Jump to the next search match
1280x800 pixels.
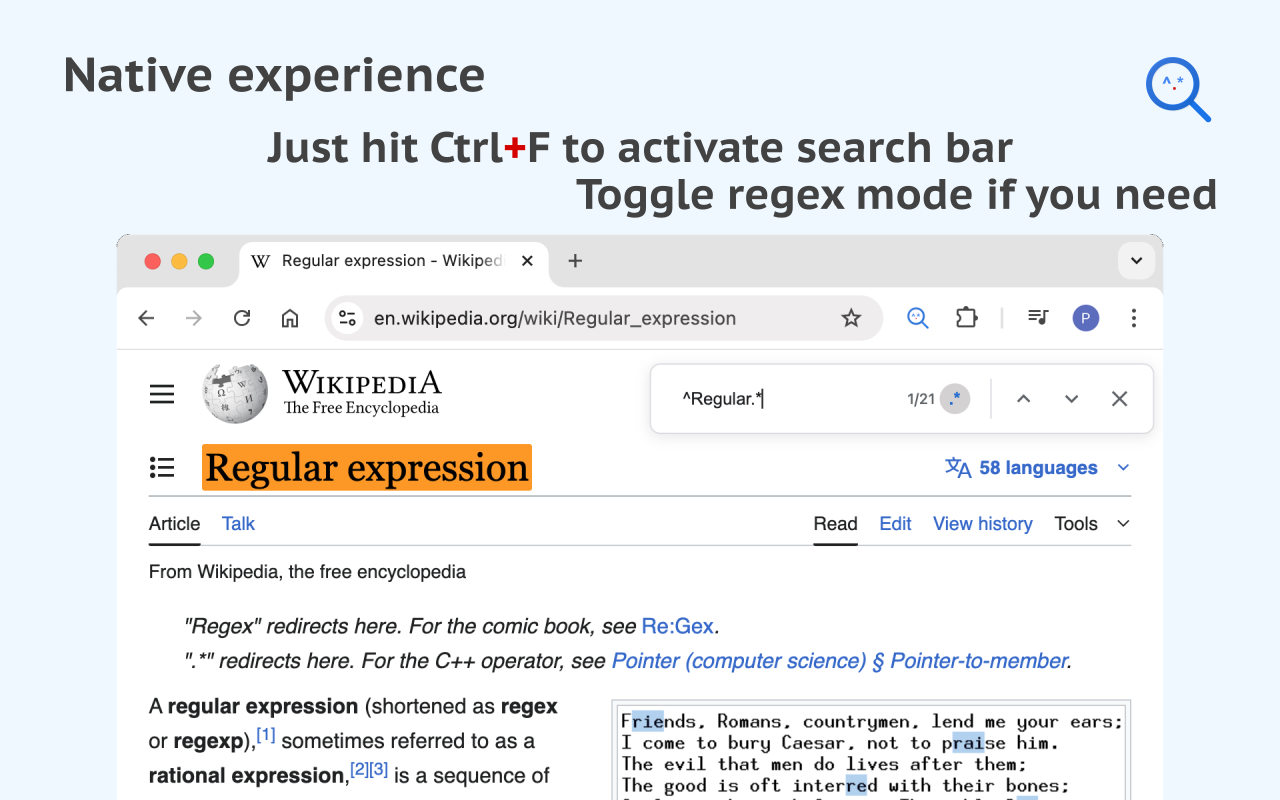1071,398
